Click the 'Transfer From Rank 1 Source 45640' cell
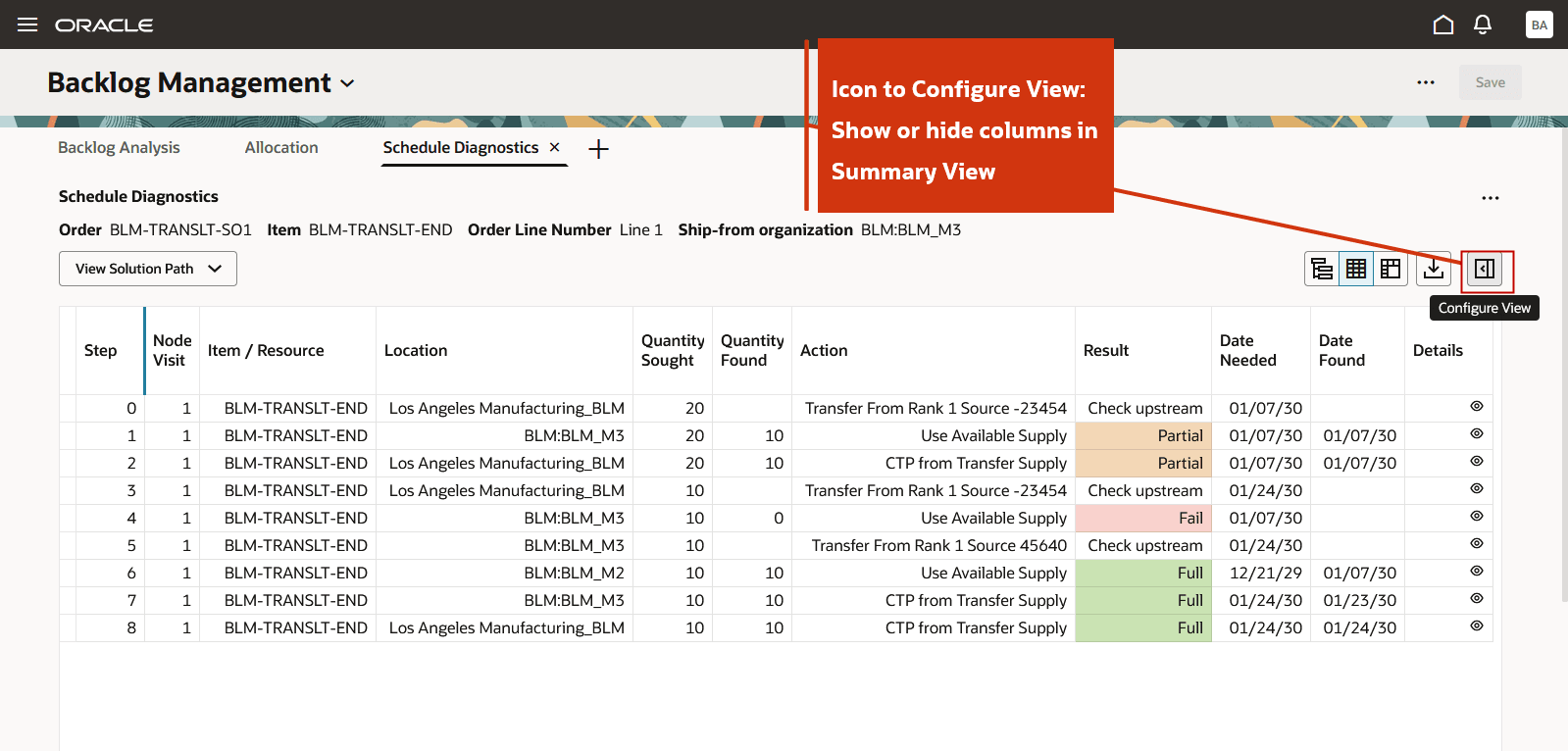Viewport: 1568px width, 751px height. [934, 546]
